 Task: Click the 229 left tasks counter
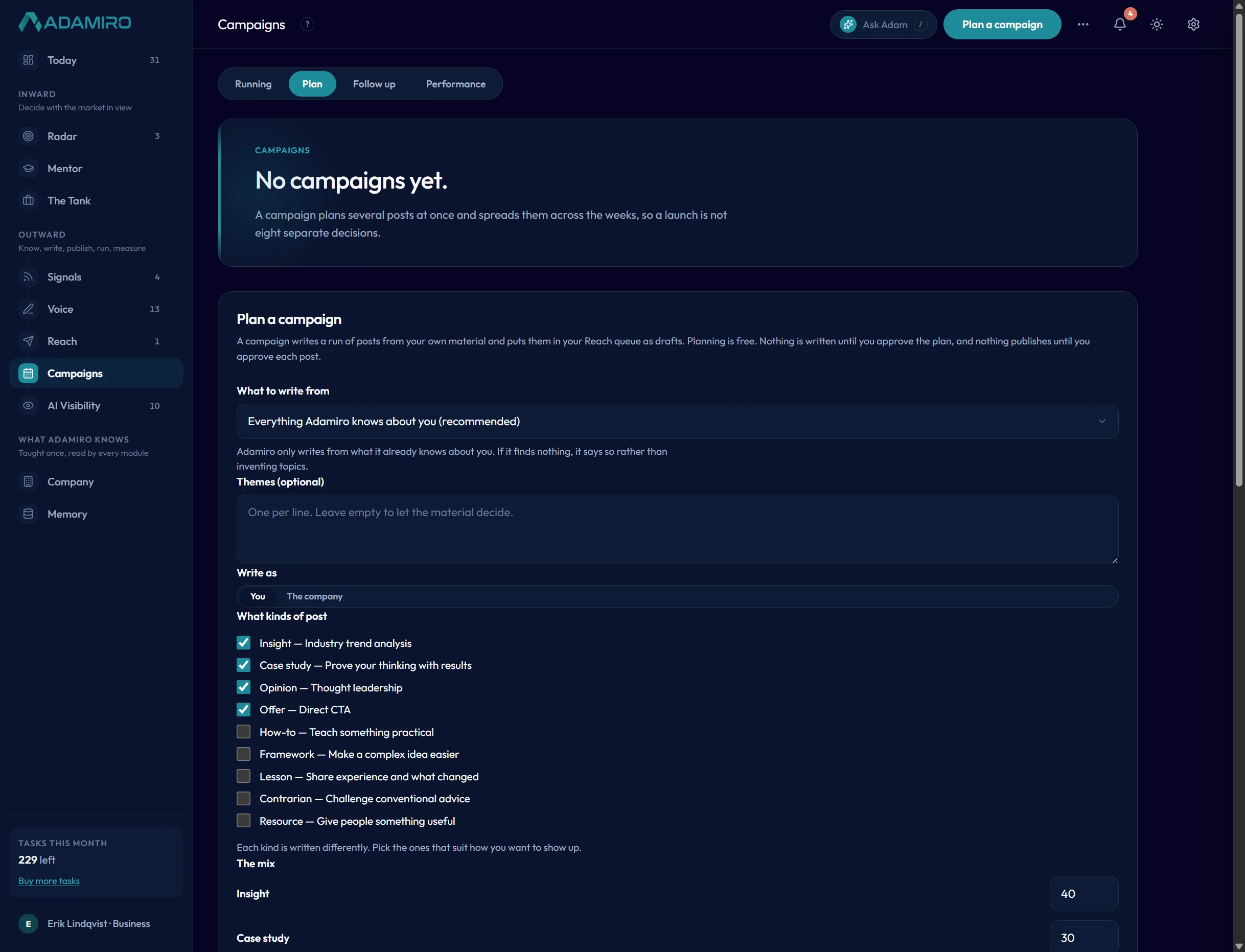pos(37,860)
